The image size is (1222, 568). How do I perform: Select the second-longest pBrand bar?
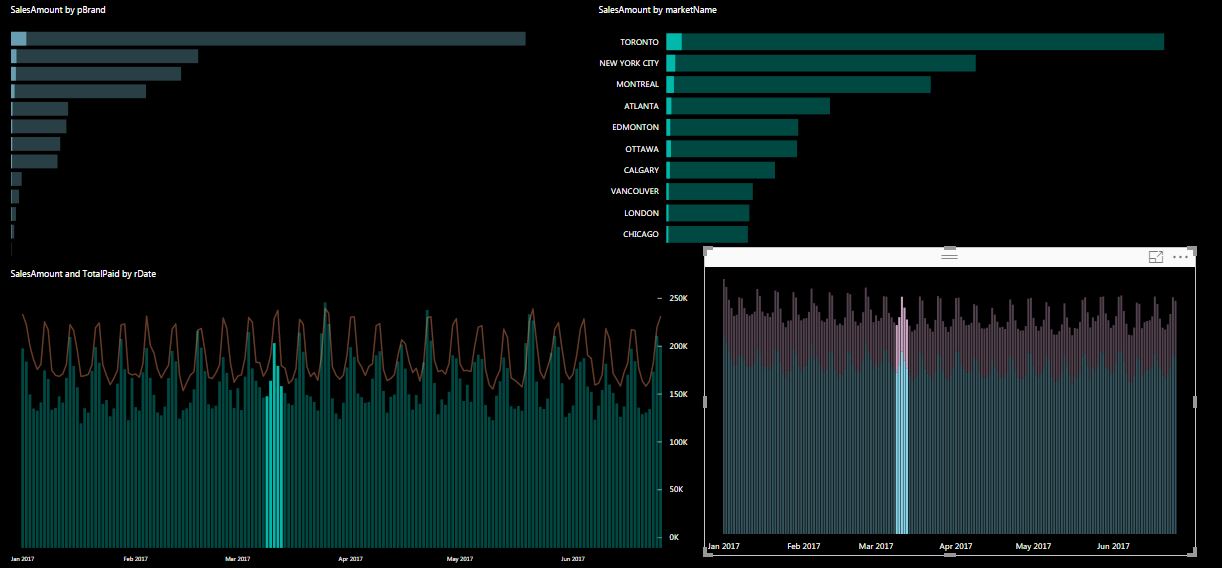104,56
